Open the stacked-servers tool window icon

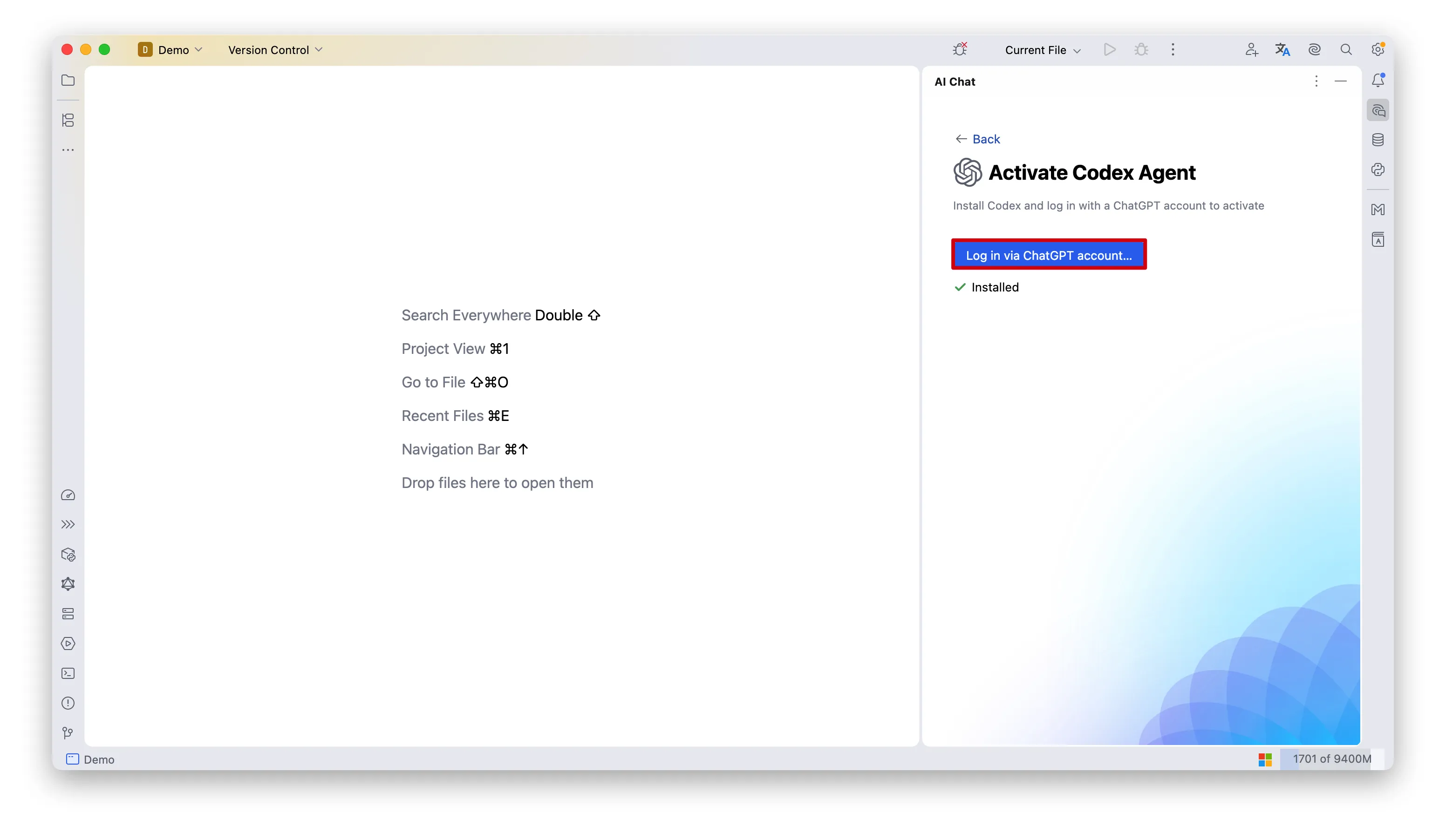click(68, 614)
